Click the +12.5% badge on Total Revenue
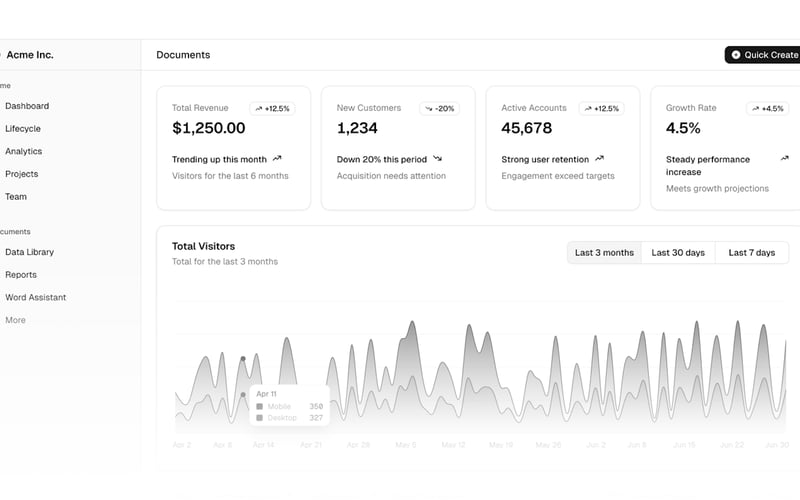 tap(272, 109)
